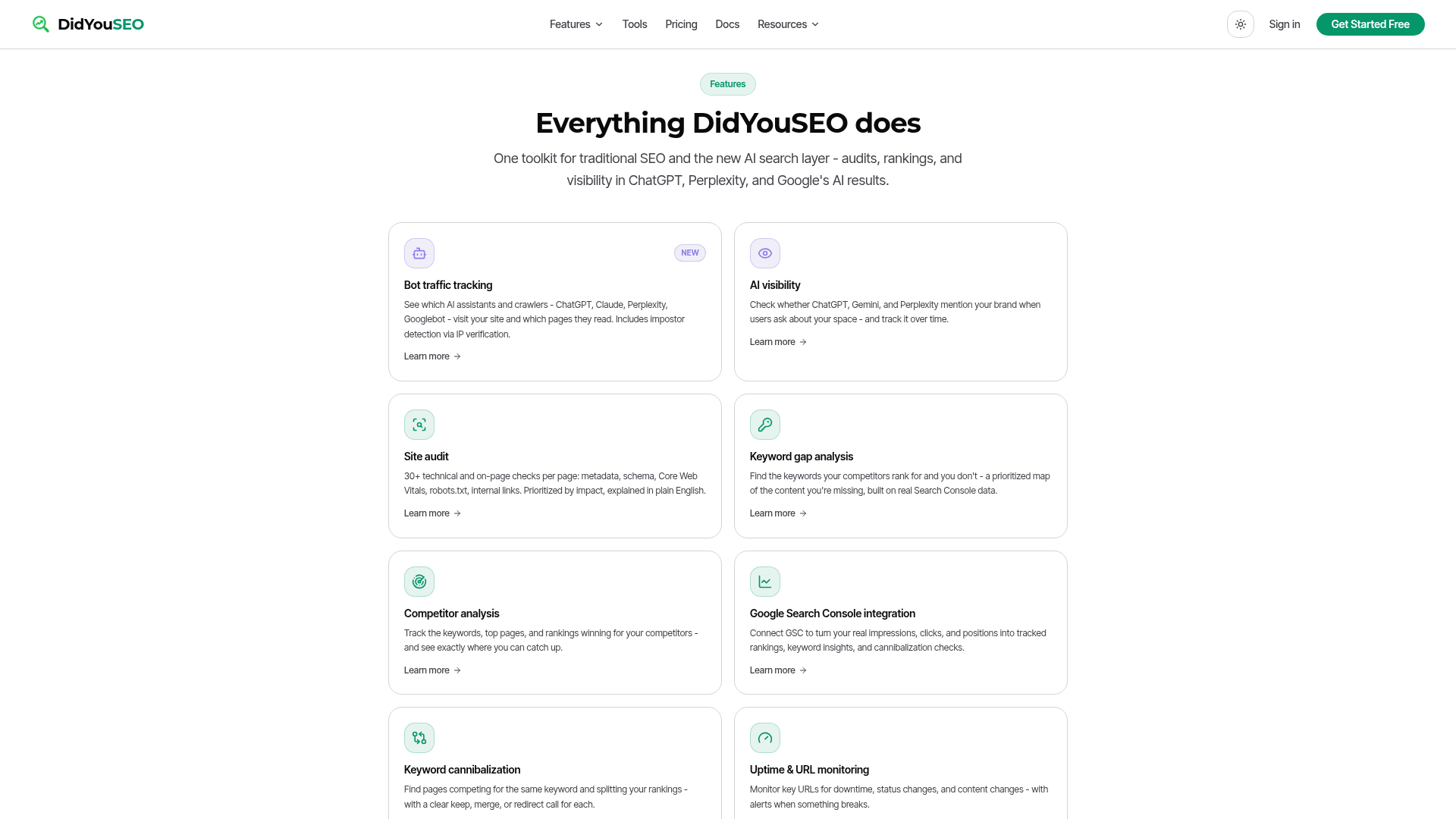Click the Keyword gap analysis card title
1456x819 pixels.
click(x=802, y=457)
